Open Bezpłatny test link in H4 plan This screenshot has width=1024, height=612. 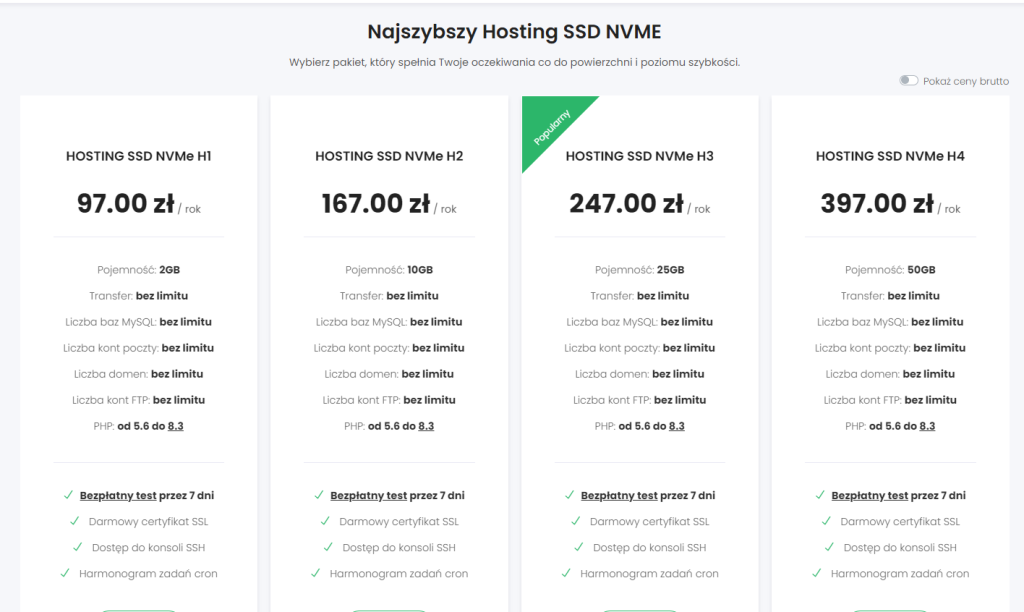[x=869, y=495]
